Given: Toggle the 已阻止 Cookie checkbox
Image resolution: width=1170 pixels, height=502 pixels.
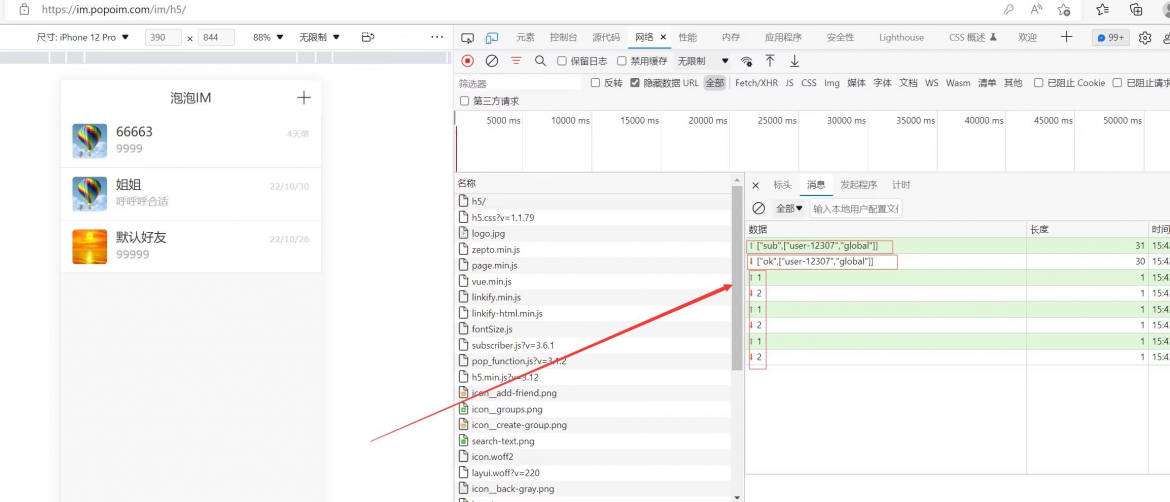Looking at the screenshot, I should pos(1039,83).
